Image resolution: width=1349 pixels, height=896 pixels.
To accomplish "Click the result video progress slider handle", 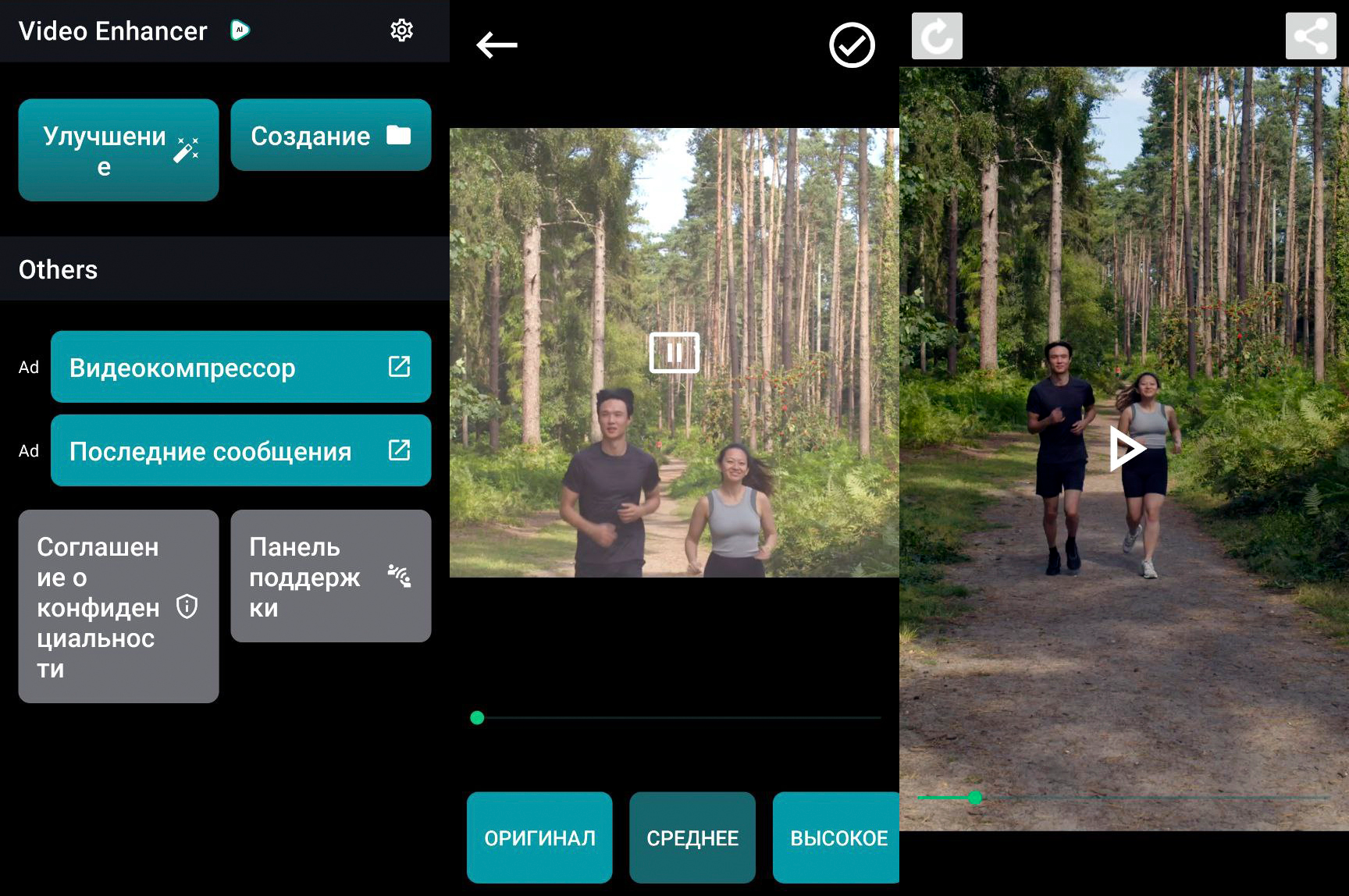I will click(x=975, y=798).
